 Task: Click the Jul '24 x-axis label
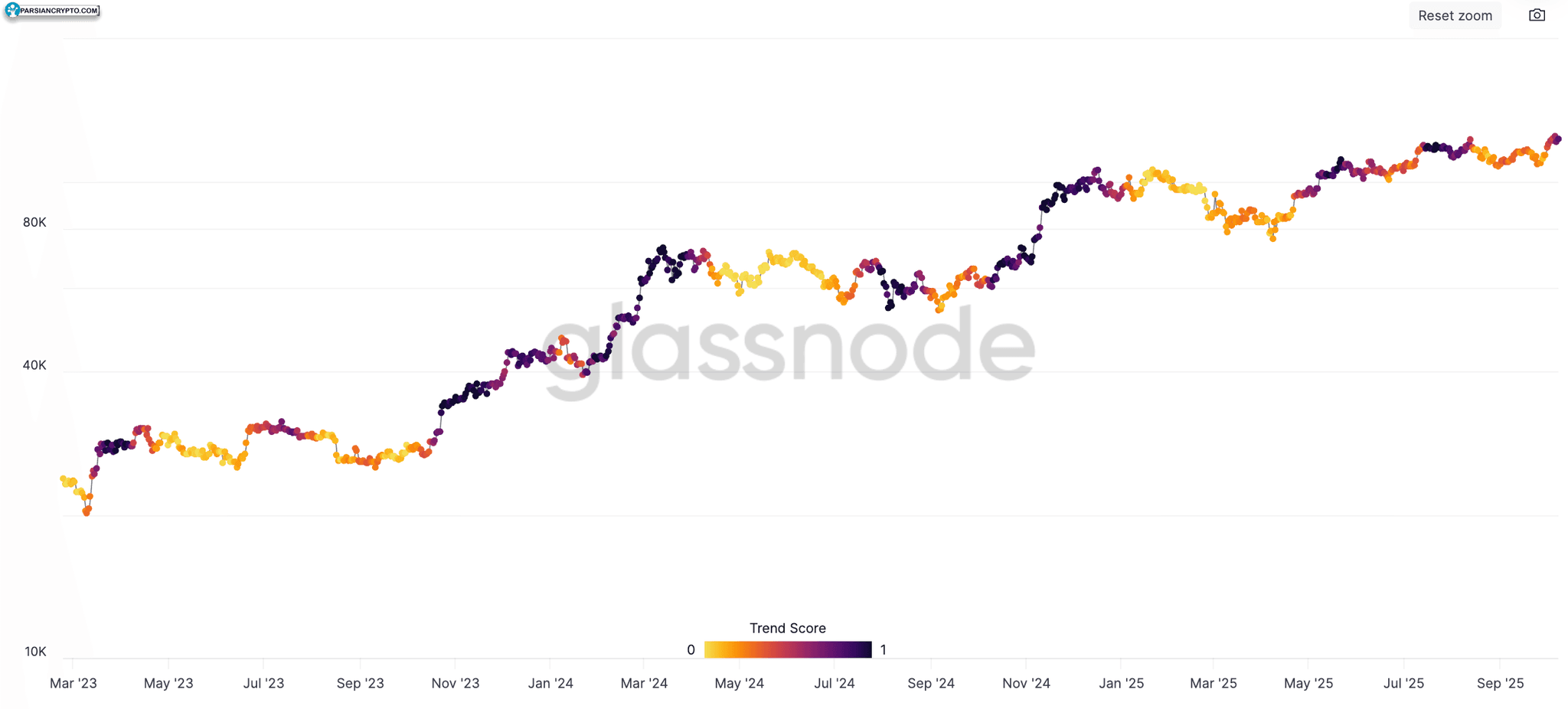click(835, 683)
